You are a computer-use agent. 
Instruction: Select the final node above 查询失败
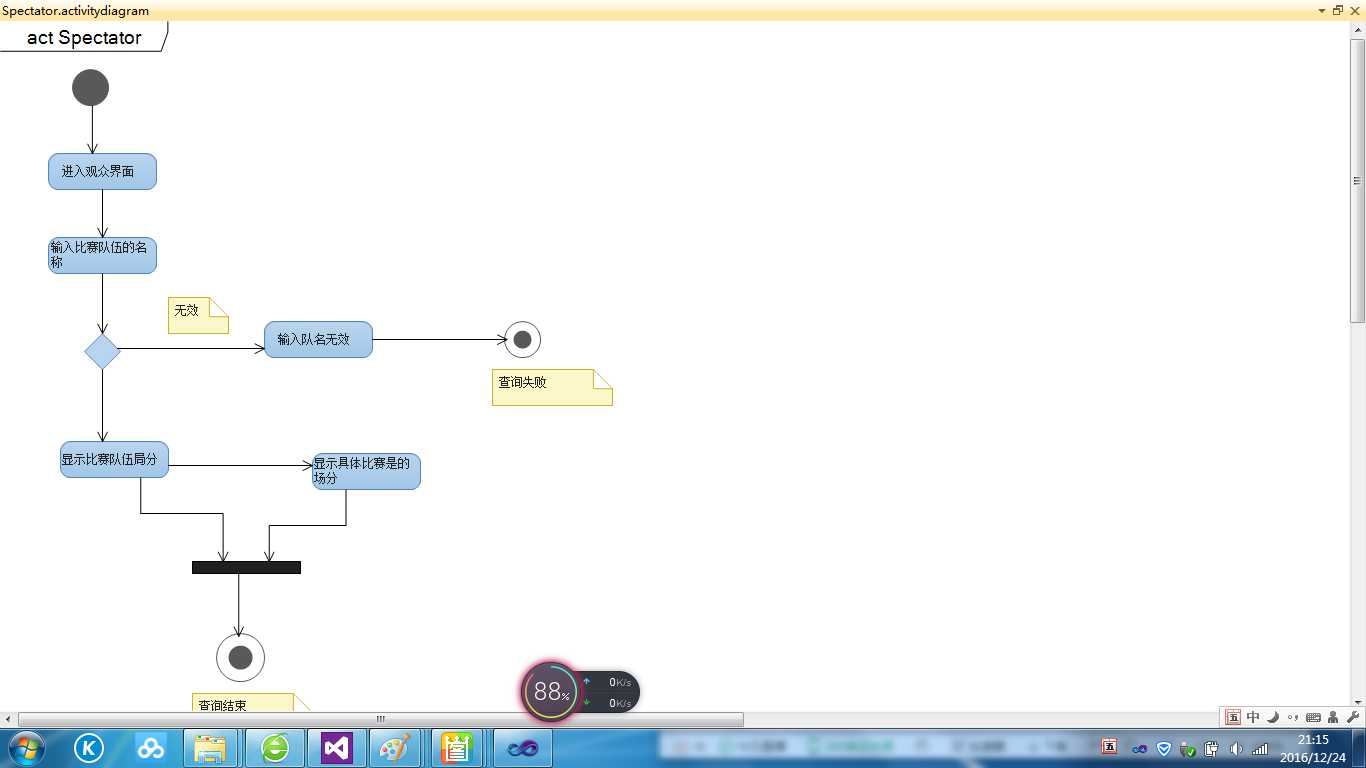click(522, 340)
